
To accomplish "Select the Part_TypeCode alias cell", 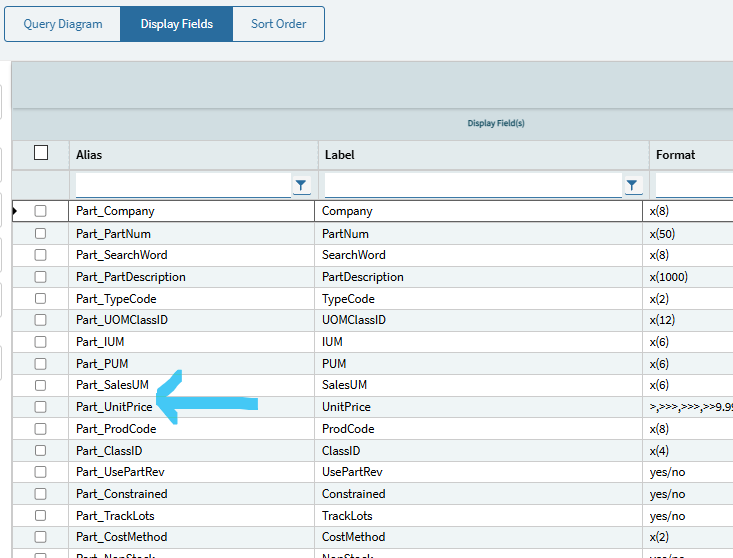I will [x=192, y=298].
